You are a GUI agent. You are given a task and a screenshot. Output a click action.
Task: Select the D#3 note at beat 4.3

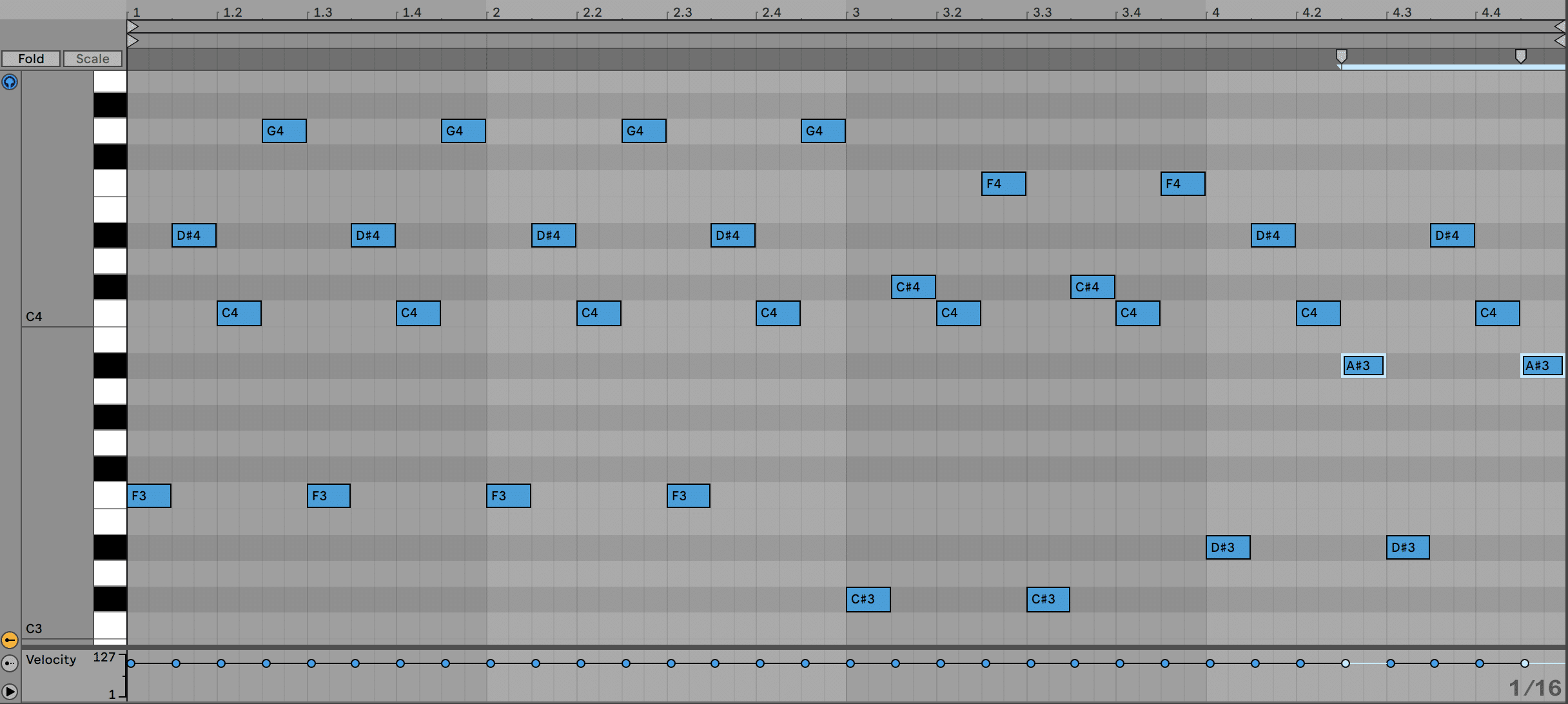(x=1408, y=547)
